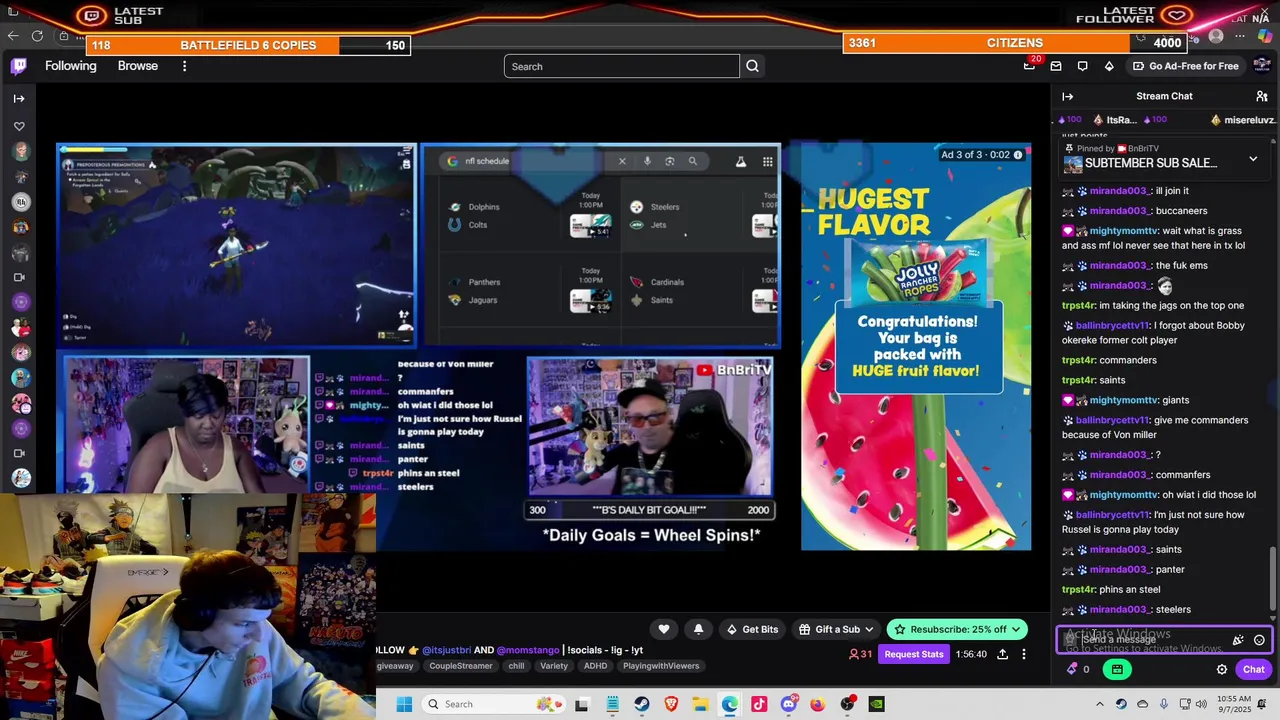Image resolution: width=1280 pixels, height=720 pixels.
Task: Click the Get Bits button
Action: point(752,629)
